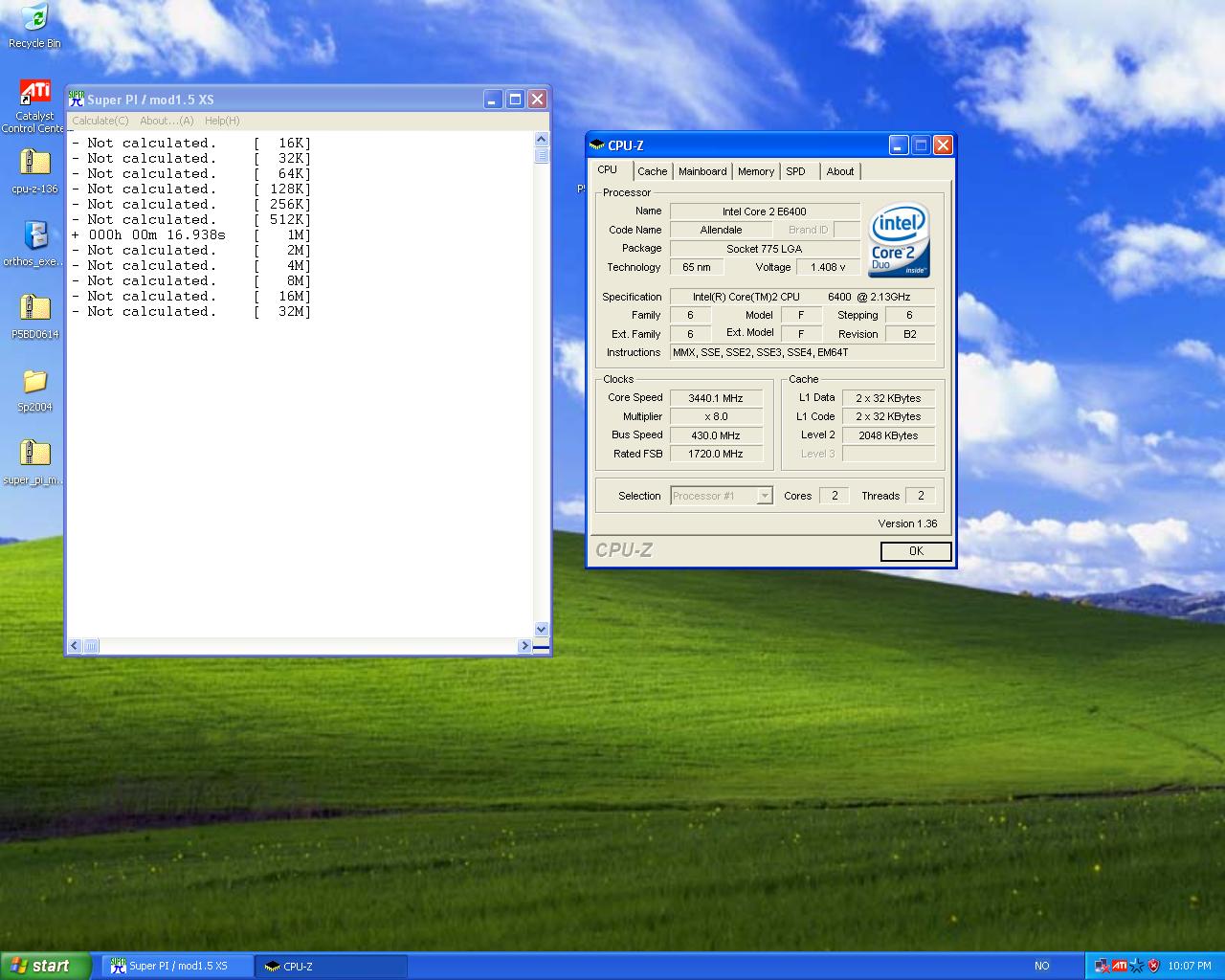
Task: Switch to CPU-Z taskbar button
Action: pos(332,966)
